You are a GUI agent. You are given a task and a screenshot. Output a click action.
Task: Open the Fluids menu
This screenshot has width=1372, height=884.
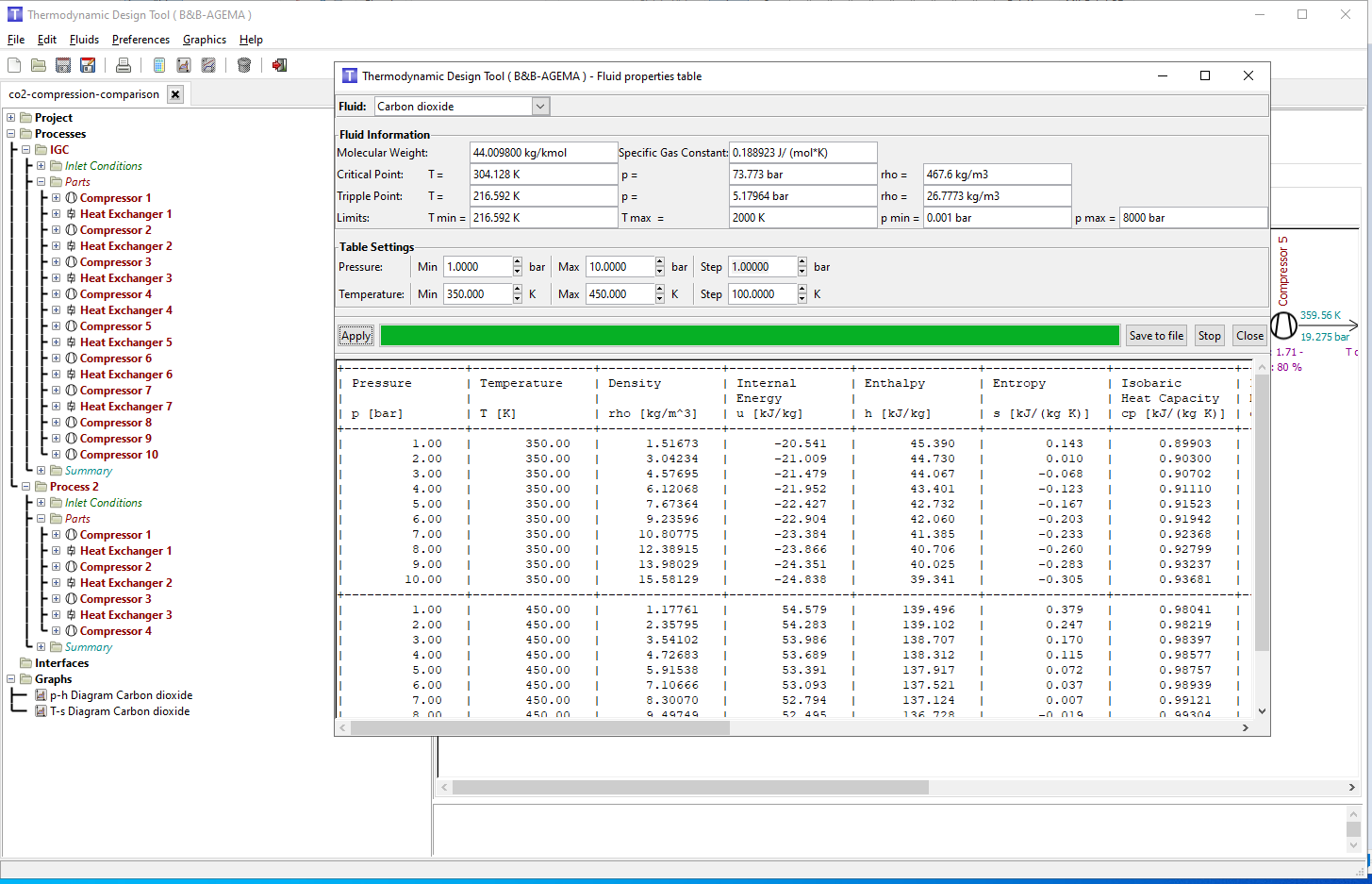84,40
